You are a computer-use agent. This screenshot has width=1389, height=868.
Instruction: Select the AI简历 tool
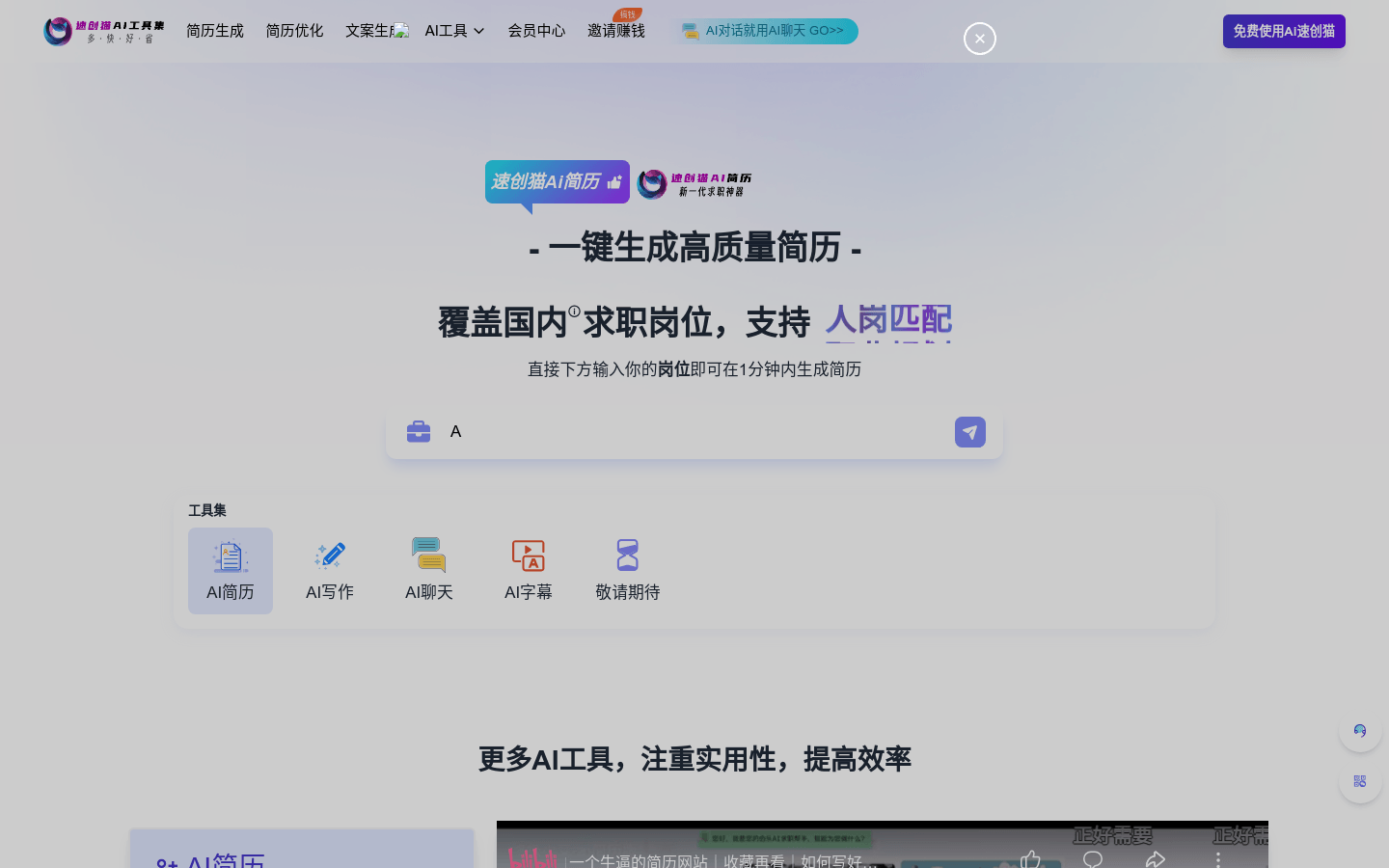(231, 571)
